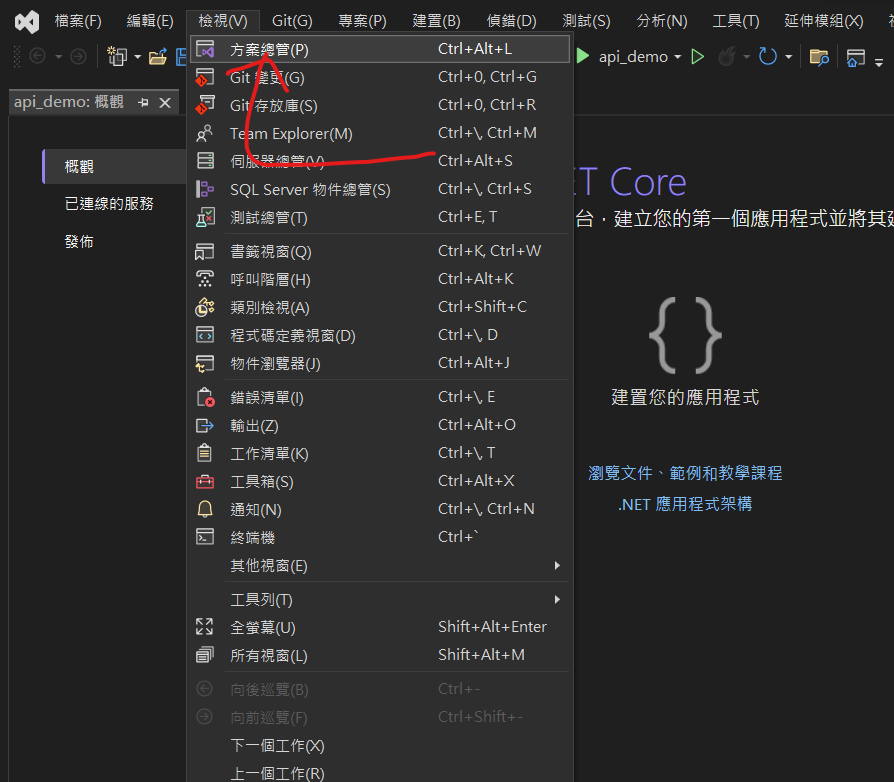Click the Visual Studio logo icon
The width and height of the screenshot is (894, 782).
[x=27, y=22]
